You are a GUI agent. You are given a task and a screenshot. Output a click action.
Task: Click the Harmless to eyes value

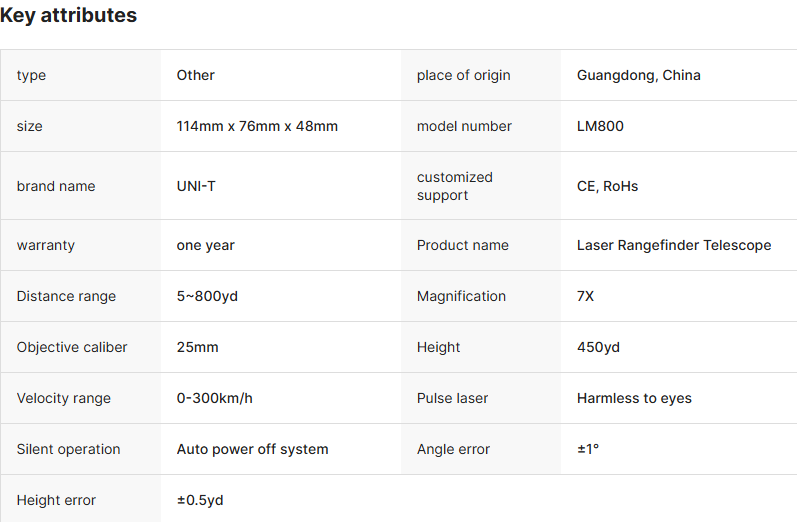[634, 398]
